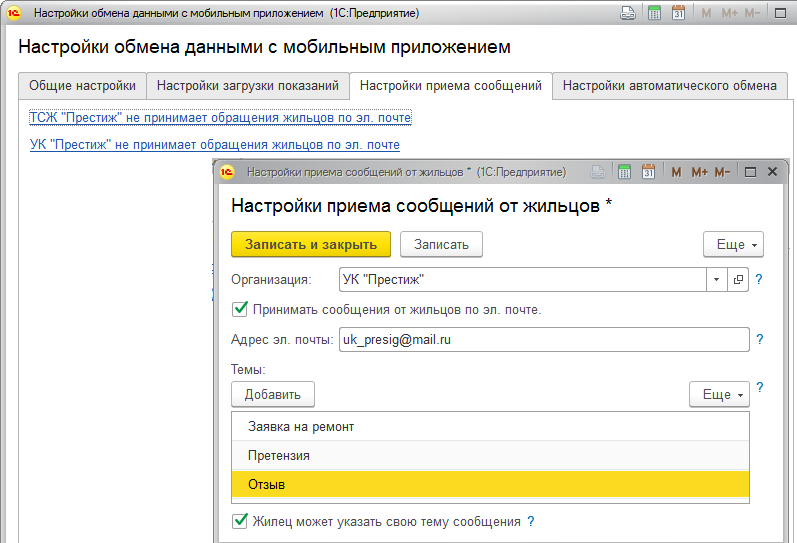Open УК "Престиж" email settings link
797x543 pixels.
click(x=214, y=145)
